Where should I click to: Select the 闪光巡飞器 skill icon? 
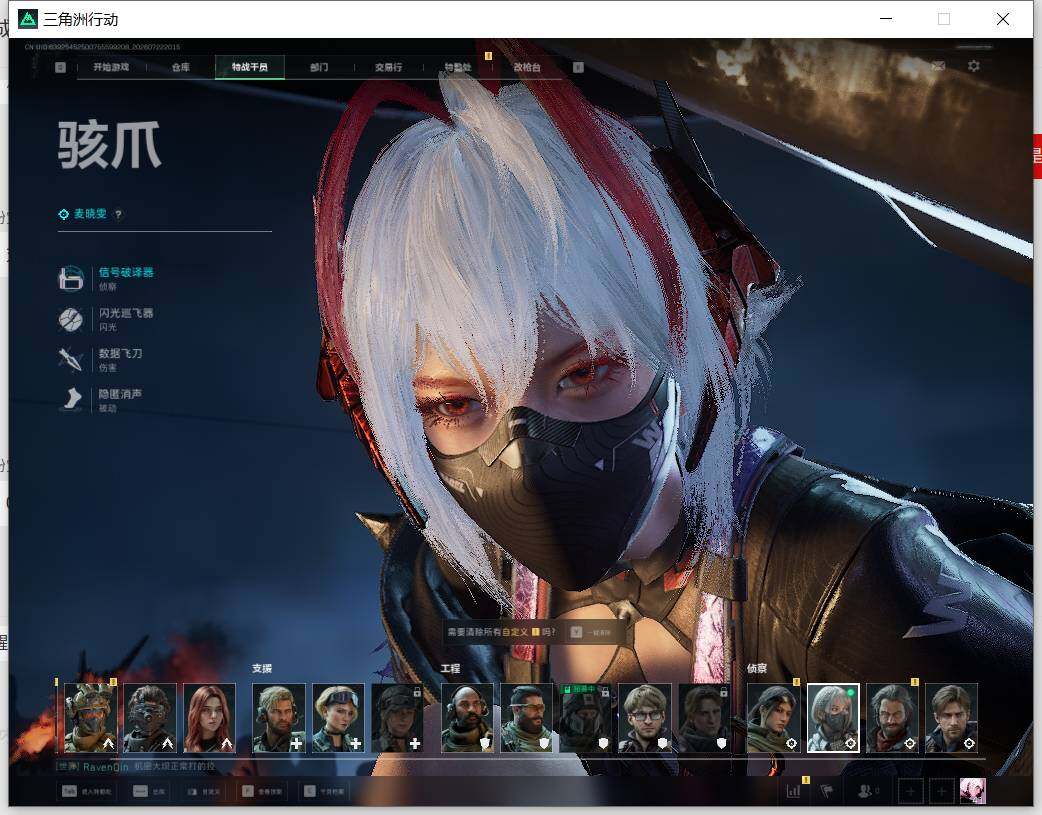tap(70, 319)
